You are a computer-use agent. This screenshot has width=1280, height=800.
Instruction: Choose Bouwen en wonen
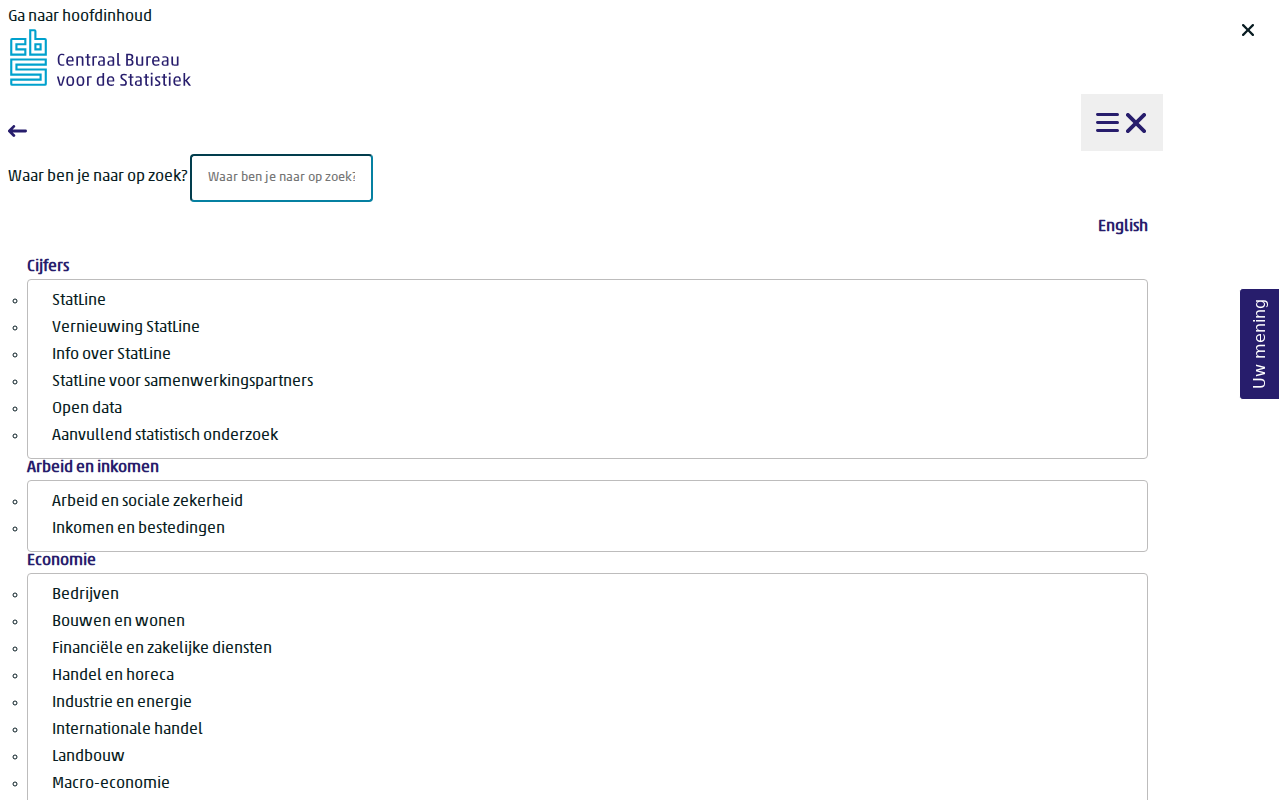coord(118,620)
